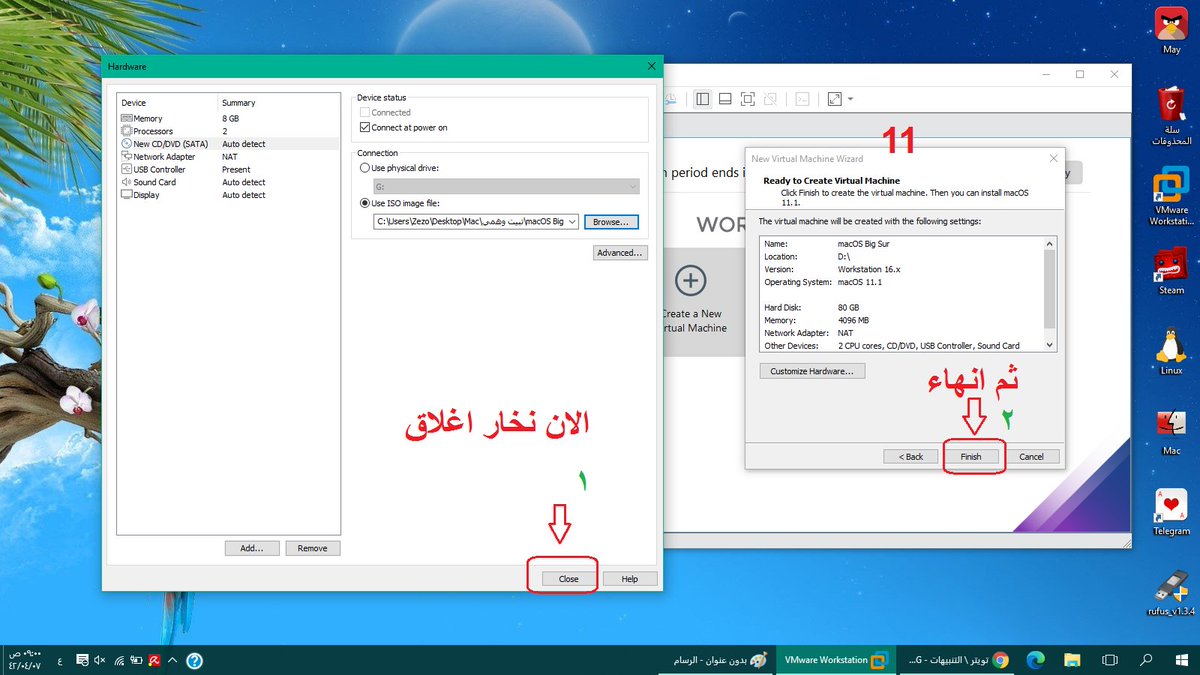The width and height of the screenshot is (1200, 675).
Task: Open Customize Hardware from the wizard
Action: pyautogui.click(x=812, y=371)
